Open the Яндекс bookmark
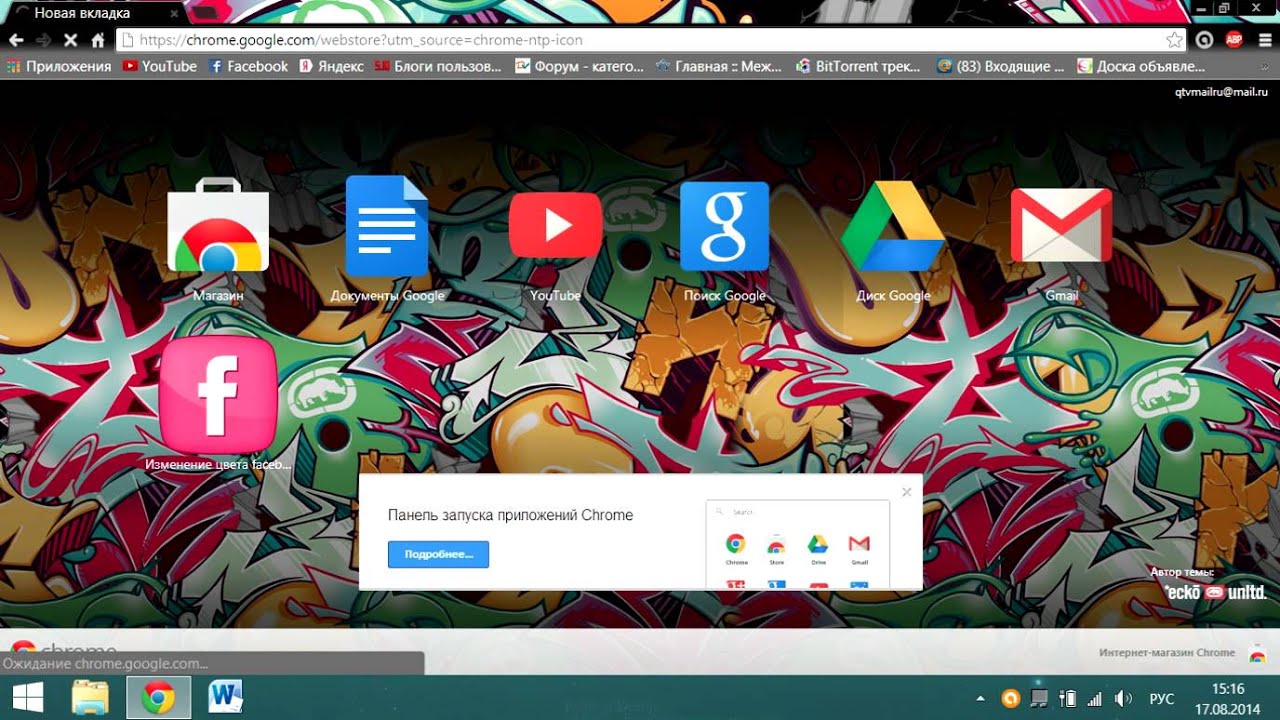 [332, 66]
